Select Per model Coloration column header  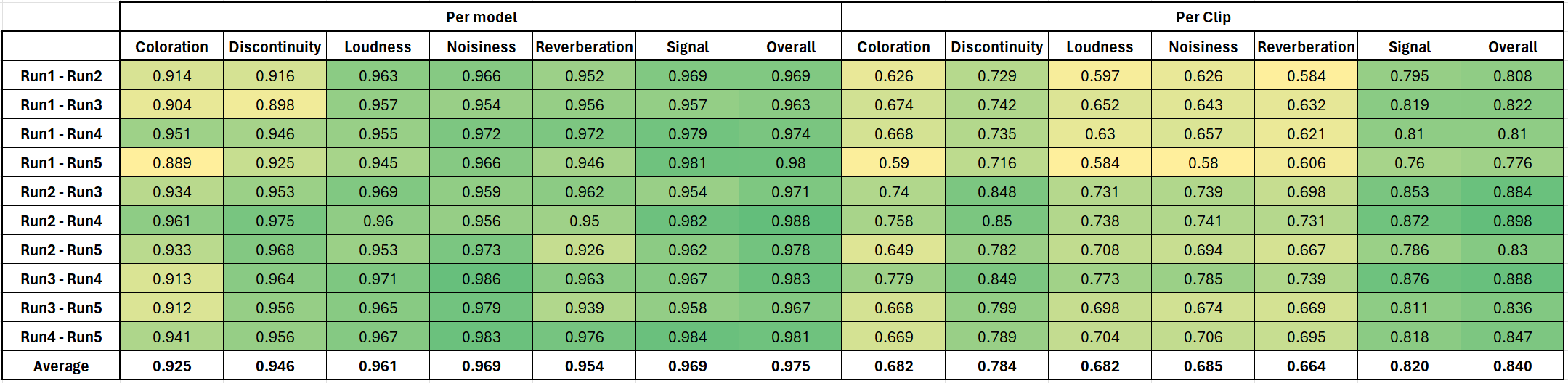tap(171, 47)
